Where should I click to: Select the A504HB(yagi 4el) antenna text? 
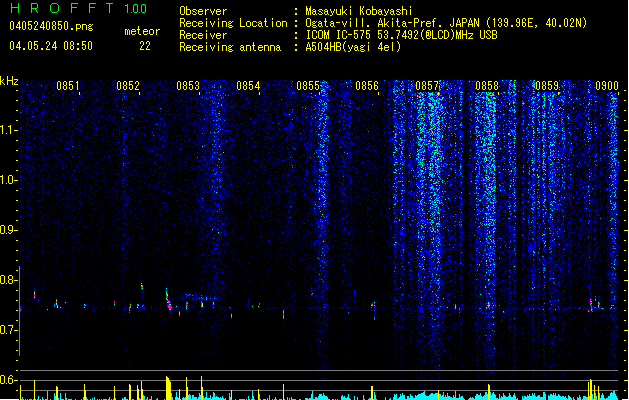pos(353,47)
